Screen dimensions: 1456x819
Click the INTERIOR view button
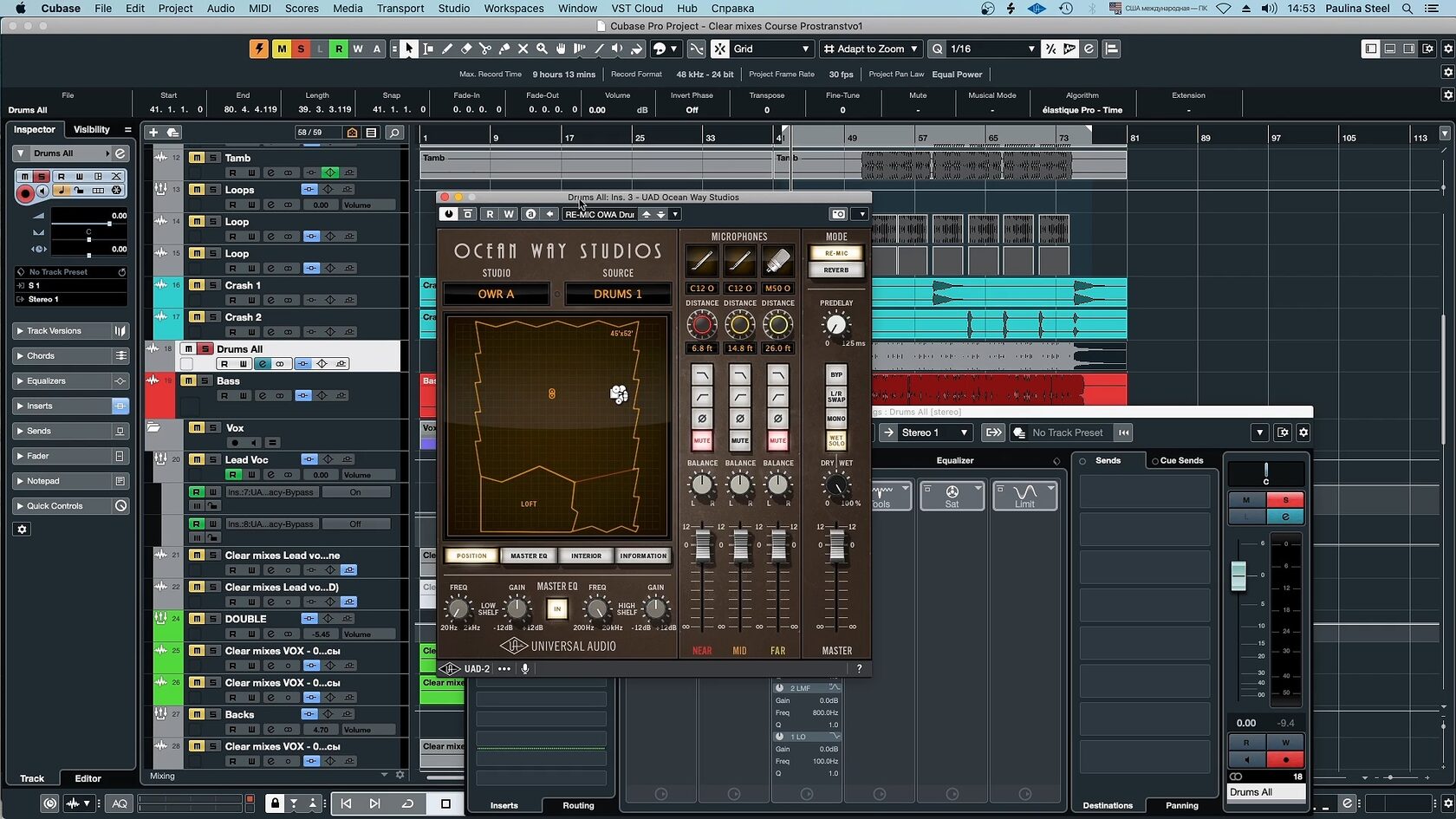tap(586, 556)
